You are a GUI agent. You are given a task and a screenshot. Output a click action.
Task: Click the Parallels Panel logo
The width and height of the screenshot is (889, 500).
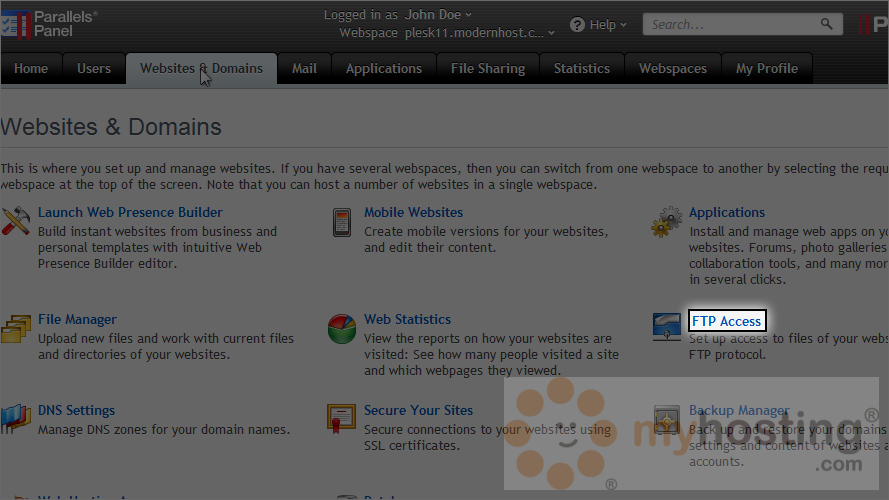pyautogui.click(x=49, y=24)
